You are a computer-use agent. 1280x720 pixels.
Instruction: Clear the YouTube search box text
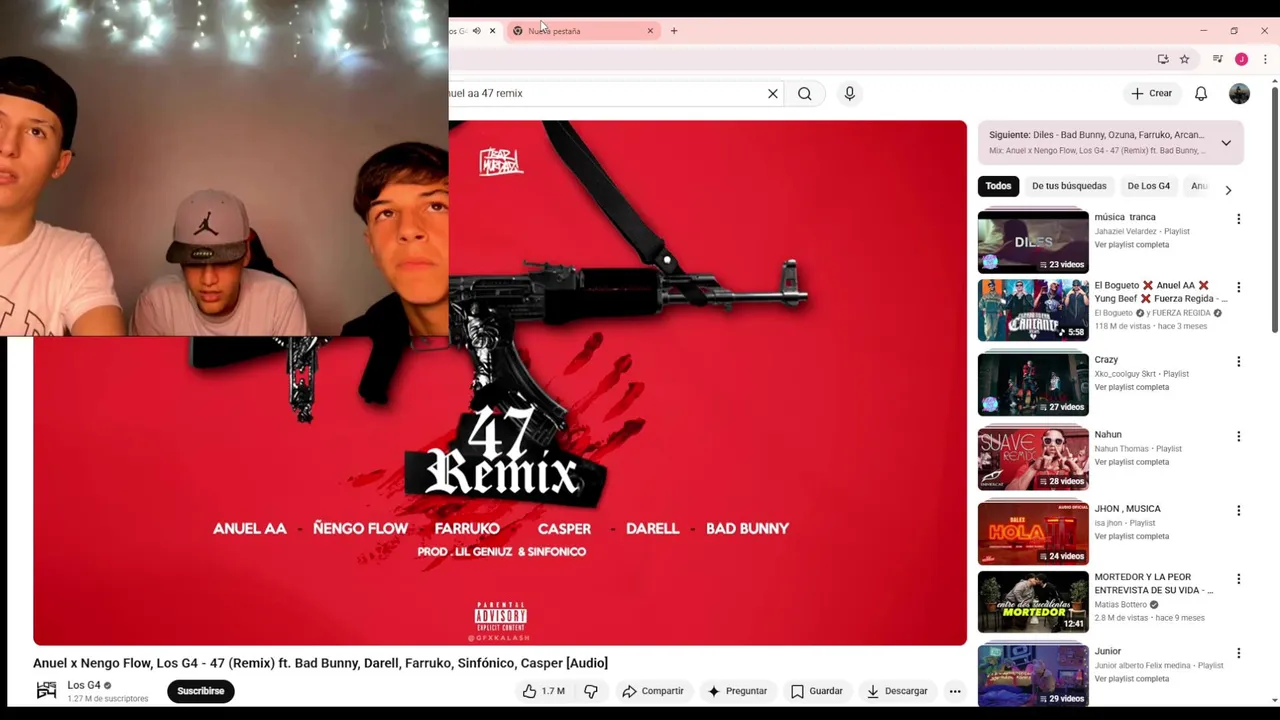pos(772,94)
